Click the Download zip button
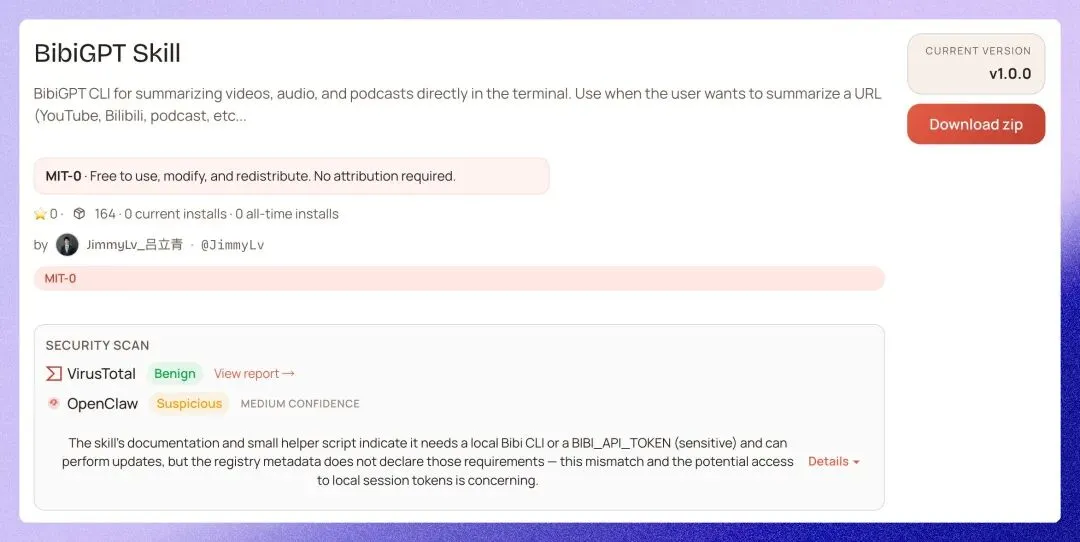This screenshot has width=1080, height=542. coord(975,124)
